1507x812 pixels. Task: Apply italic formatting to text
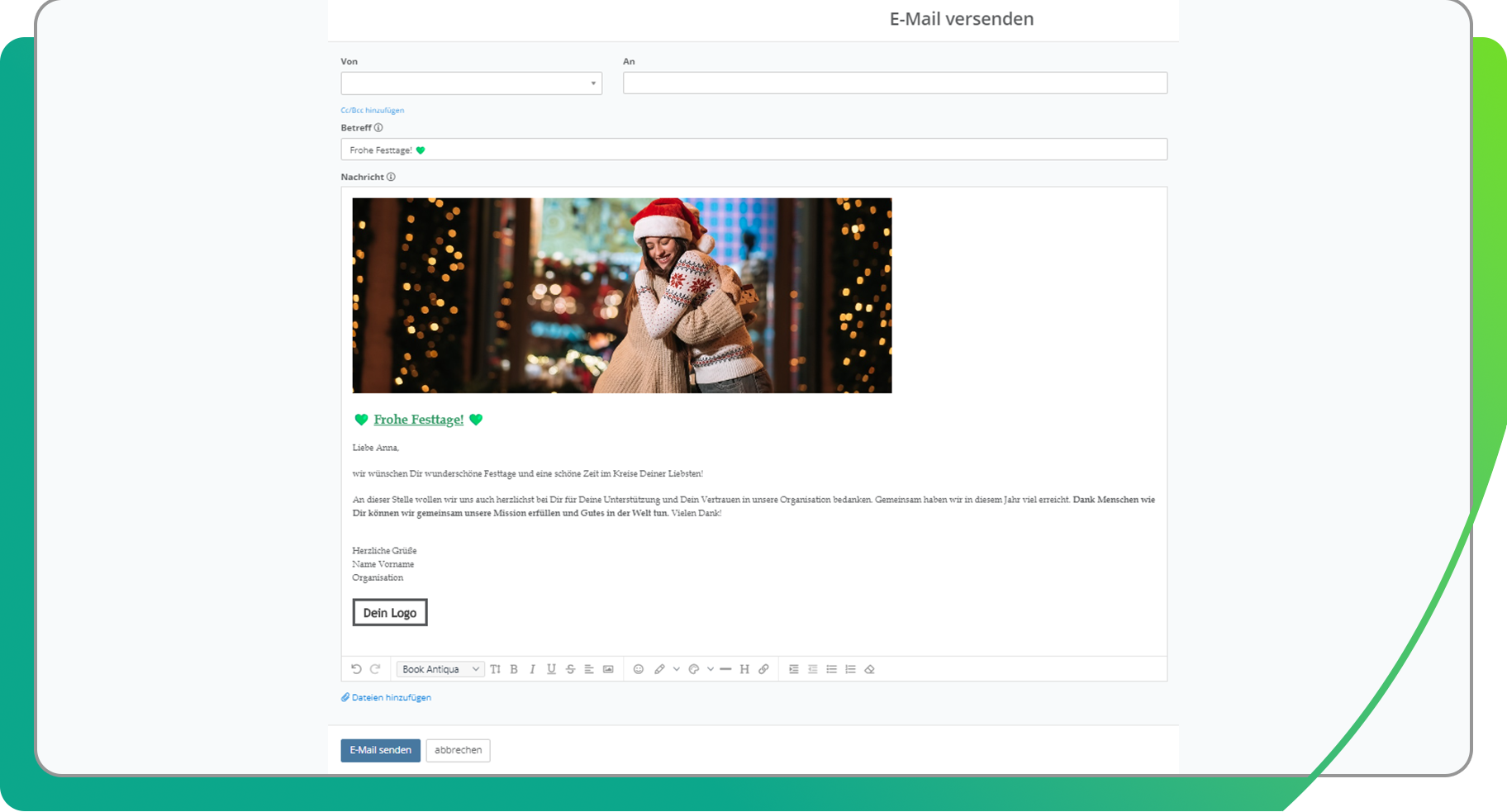[532, 669]
